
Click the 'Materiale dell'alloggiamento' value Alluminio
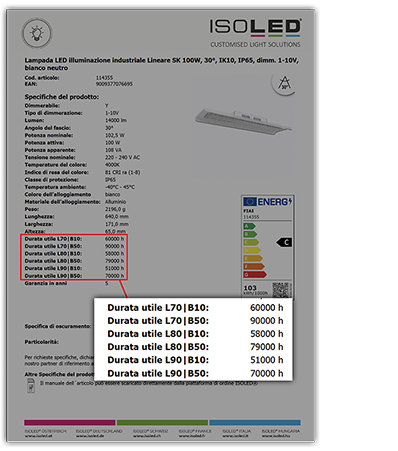[x=115, y=202]
